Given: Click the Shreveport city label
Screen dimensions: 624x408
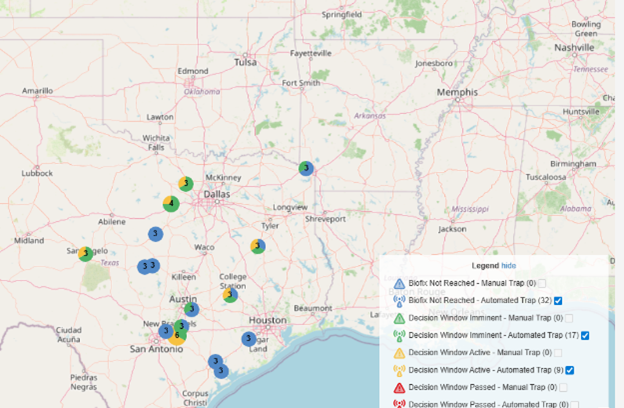Looking at the screenshot, I should (325, 219).
